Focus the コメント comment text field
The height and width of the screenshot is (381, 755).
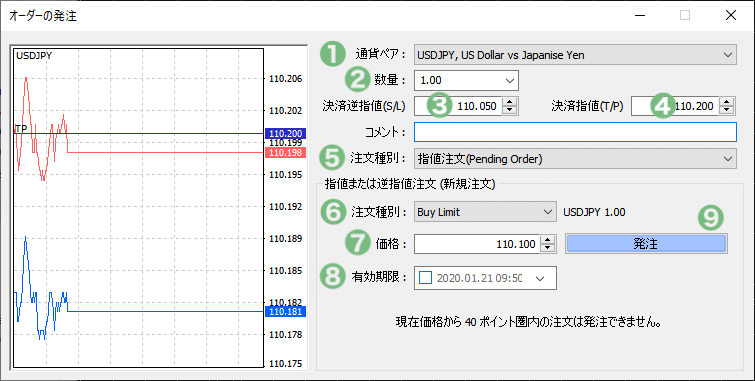pos(575,132)
